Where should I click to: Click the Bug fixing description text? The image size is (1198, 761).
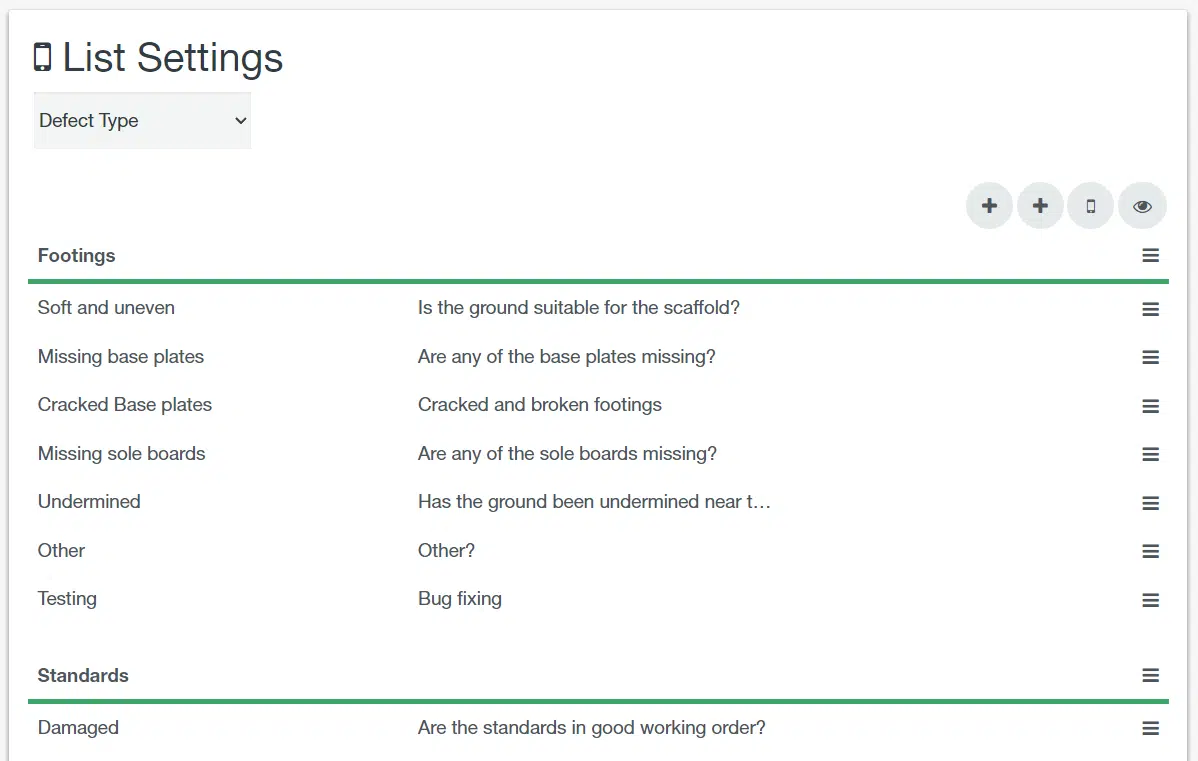coord(460,599)
